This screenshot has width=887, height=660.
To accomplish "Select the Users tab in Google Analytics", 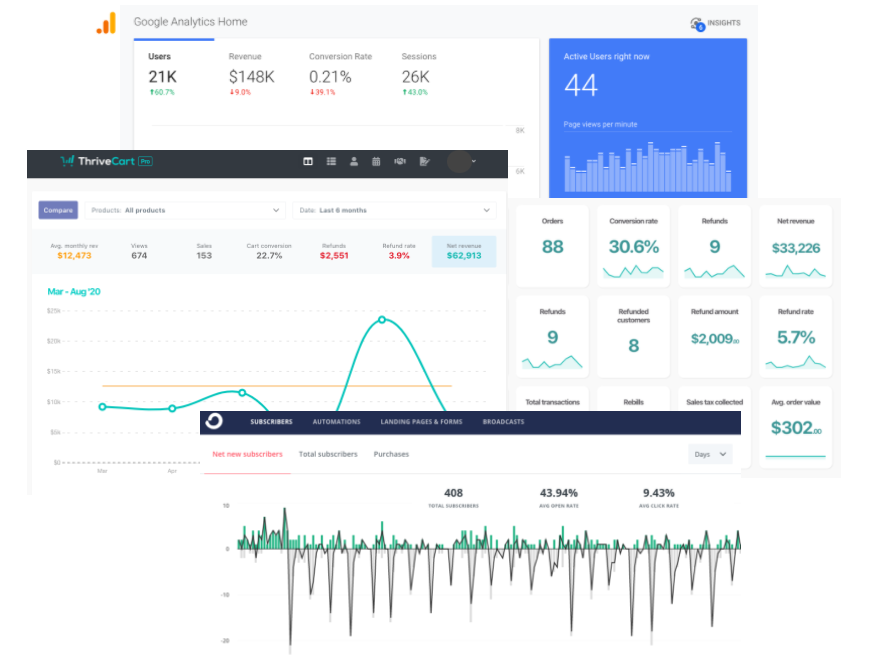I will (163, 75).
